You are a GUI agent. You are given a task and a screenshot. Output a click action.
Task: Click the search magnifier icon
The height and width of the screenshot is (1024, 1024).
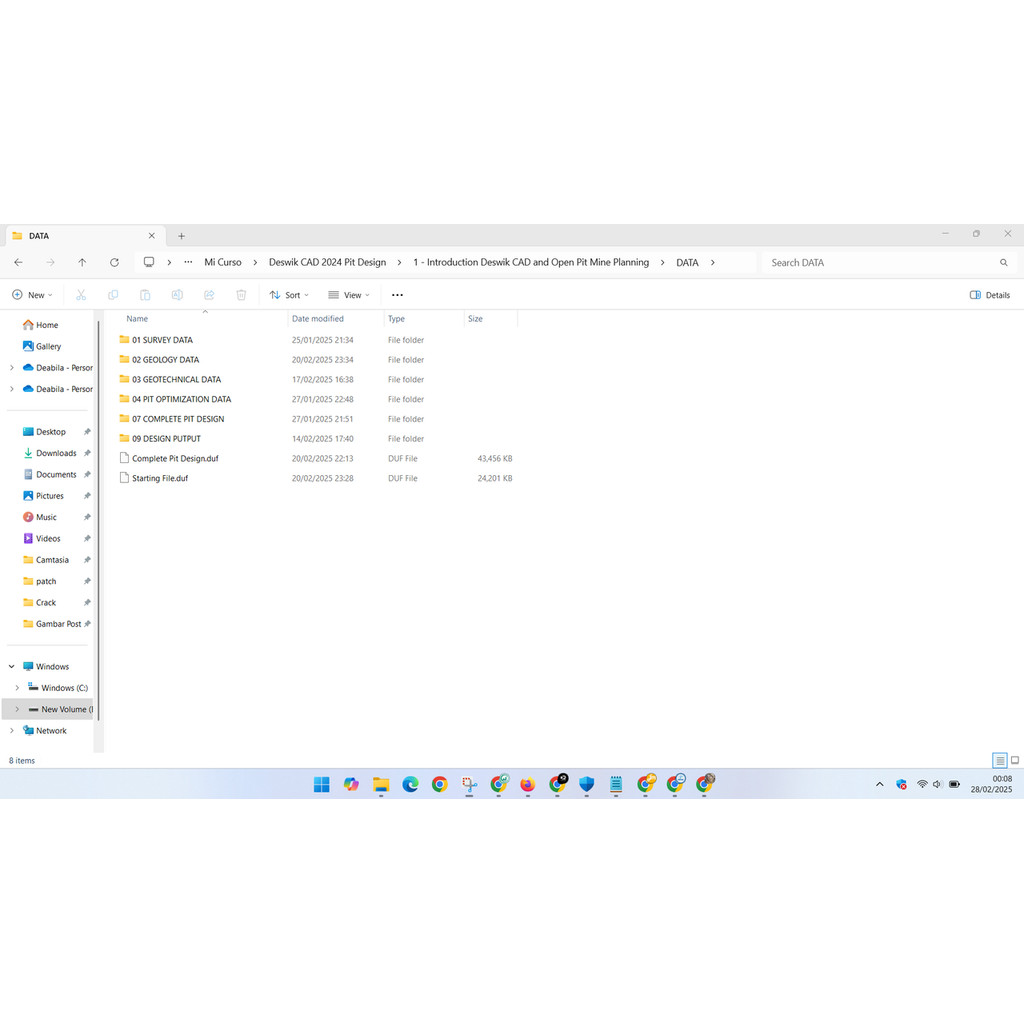click(1004, 263)
